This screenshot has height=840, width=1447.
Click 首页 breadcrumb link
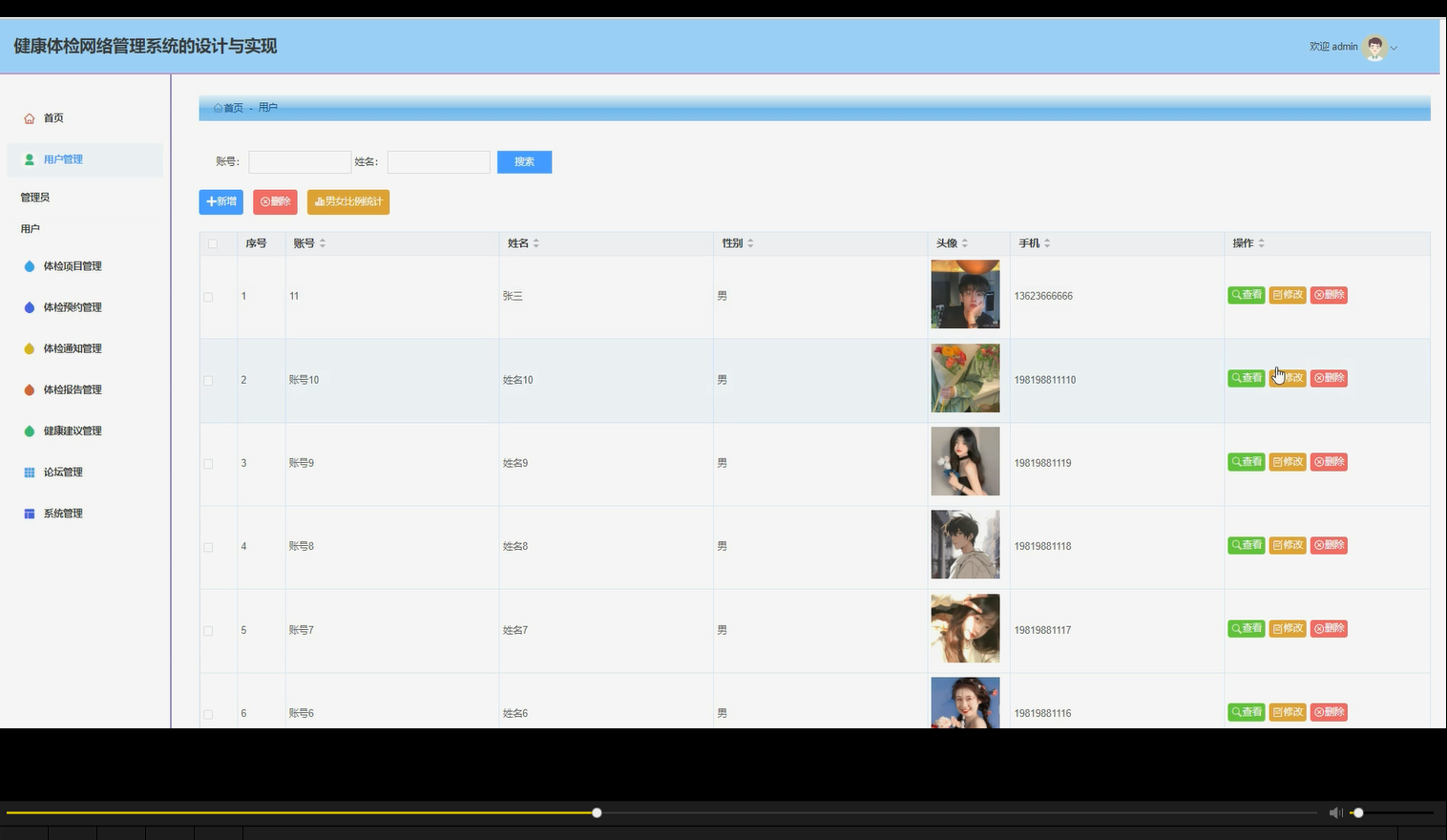(233, 108)
